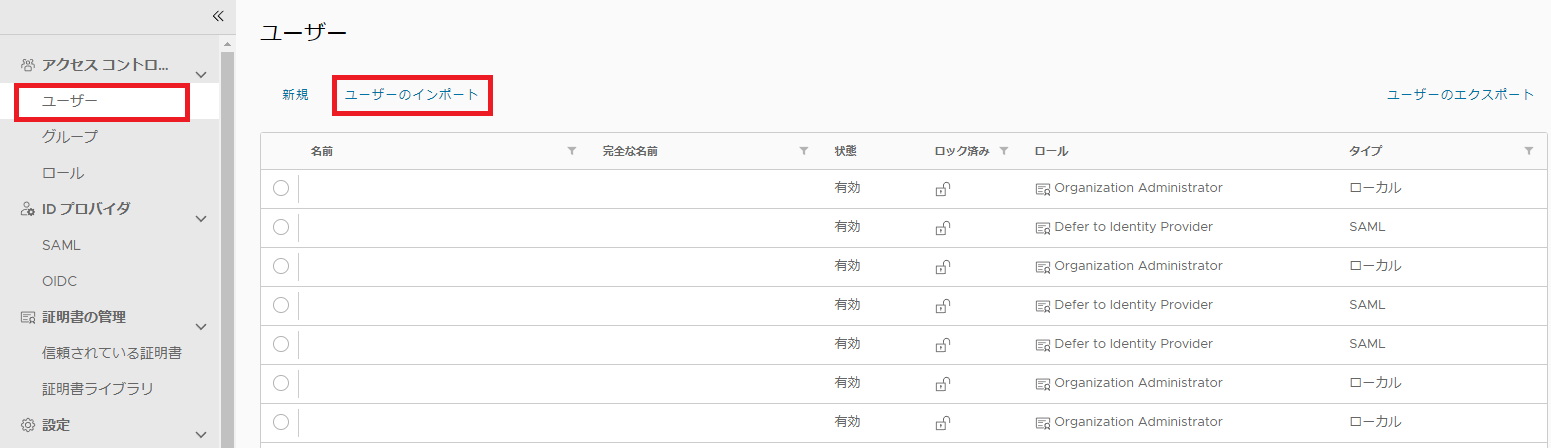The width and height of the screenshot is (1551, 448).
Task: Open SAML under ID プロバイダ
Action: coord(61,245)
